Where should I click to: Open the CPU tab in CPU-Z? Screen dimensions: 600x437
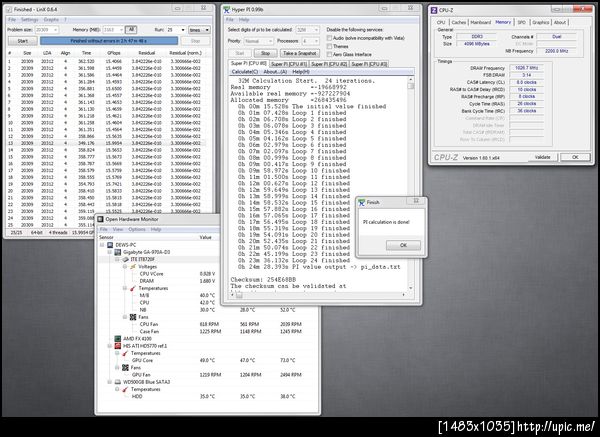pos(441,23)
